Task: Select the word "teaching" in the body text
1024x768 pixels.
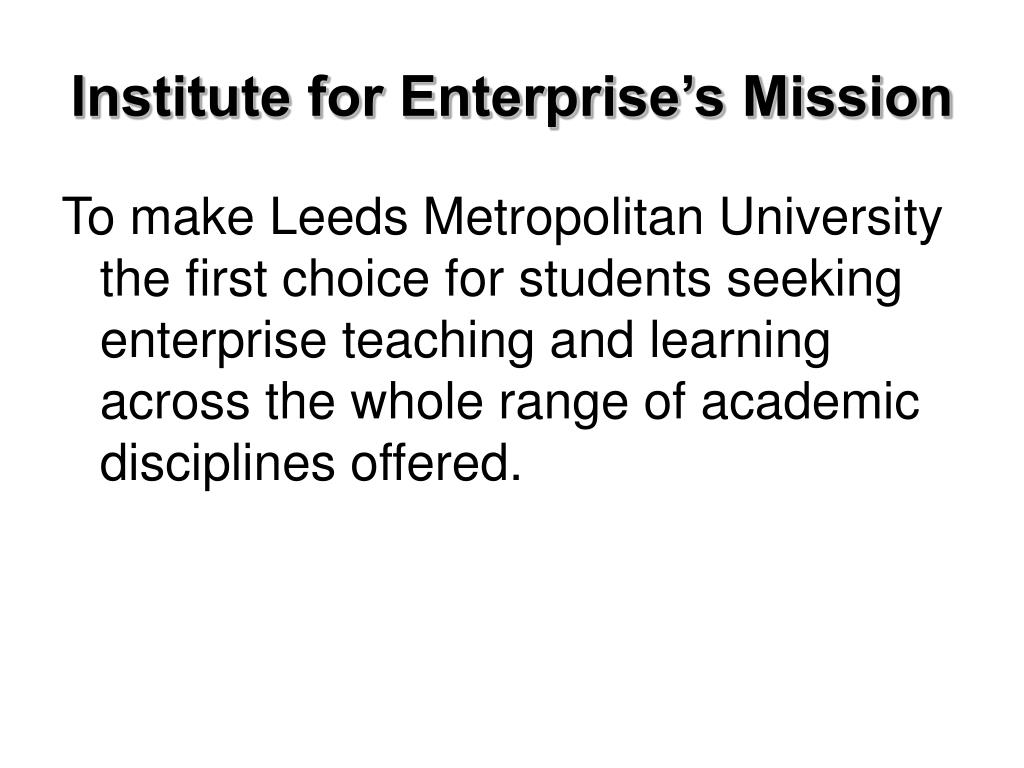Action: point(438,342)
